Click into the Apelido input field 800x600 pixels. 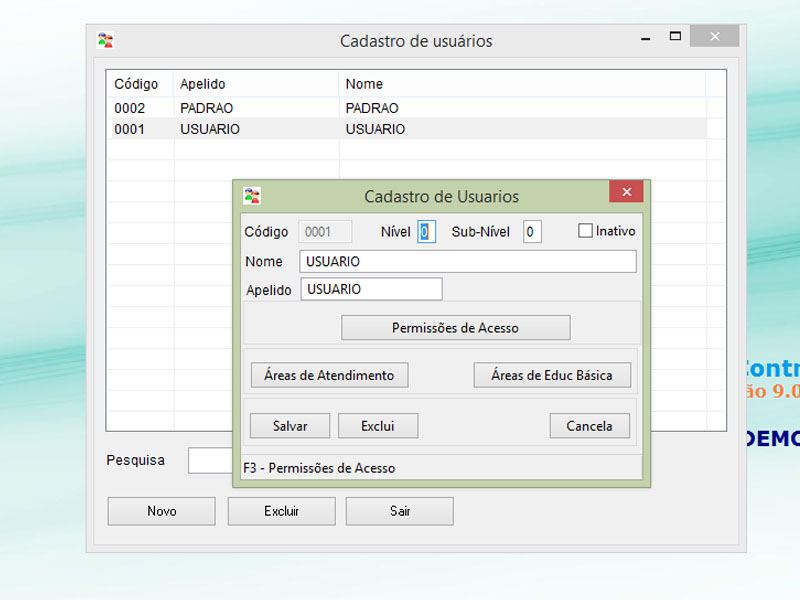(x=371, y=289)
